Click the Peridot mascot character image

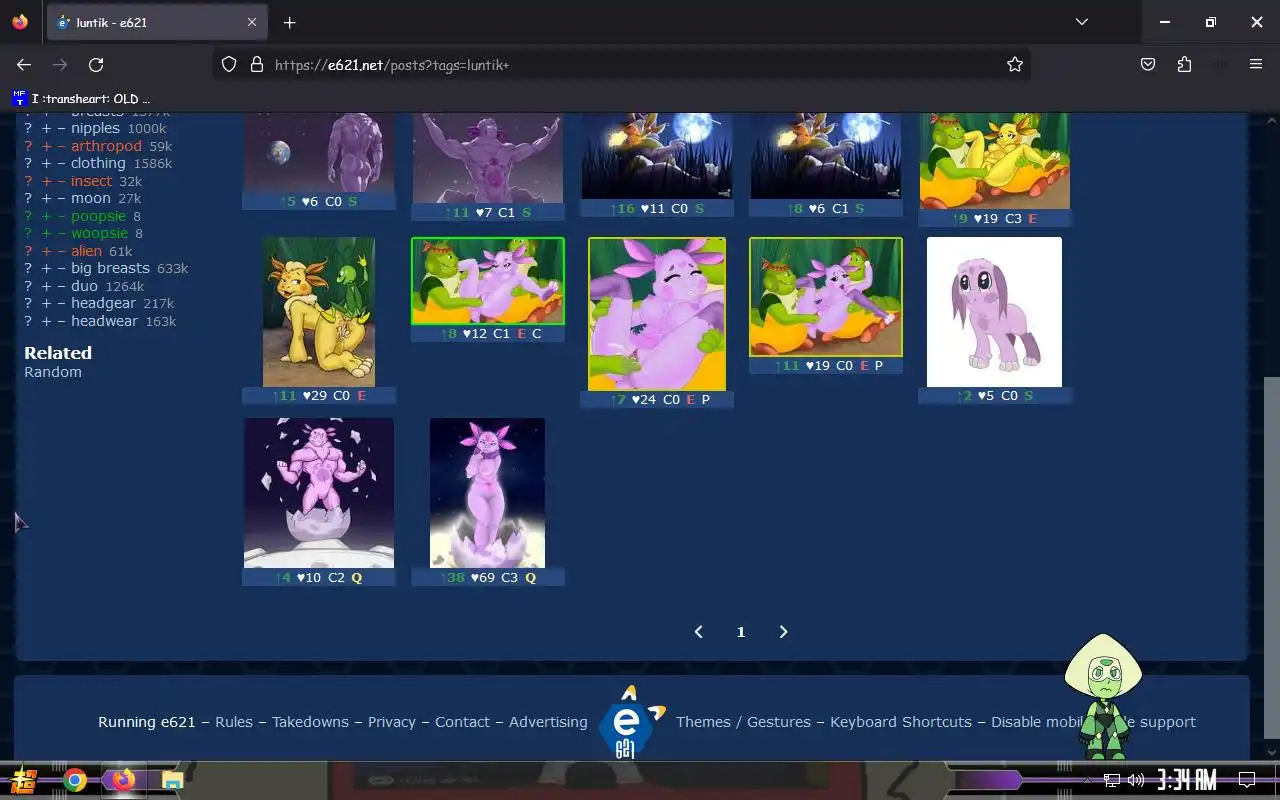pos(1104,696)
